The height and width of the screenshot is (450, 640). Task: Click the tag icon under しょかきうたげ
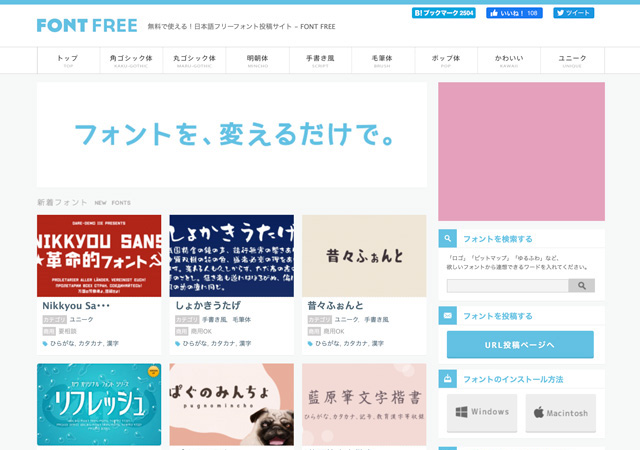click(x=178, y=343)
